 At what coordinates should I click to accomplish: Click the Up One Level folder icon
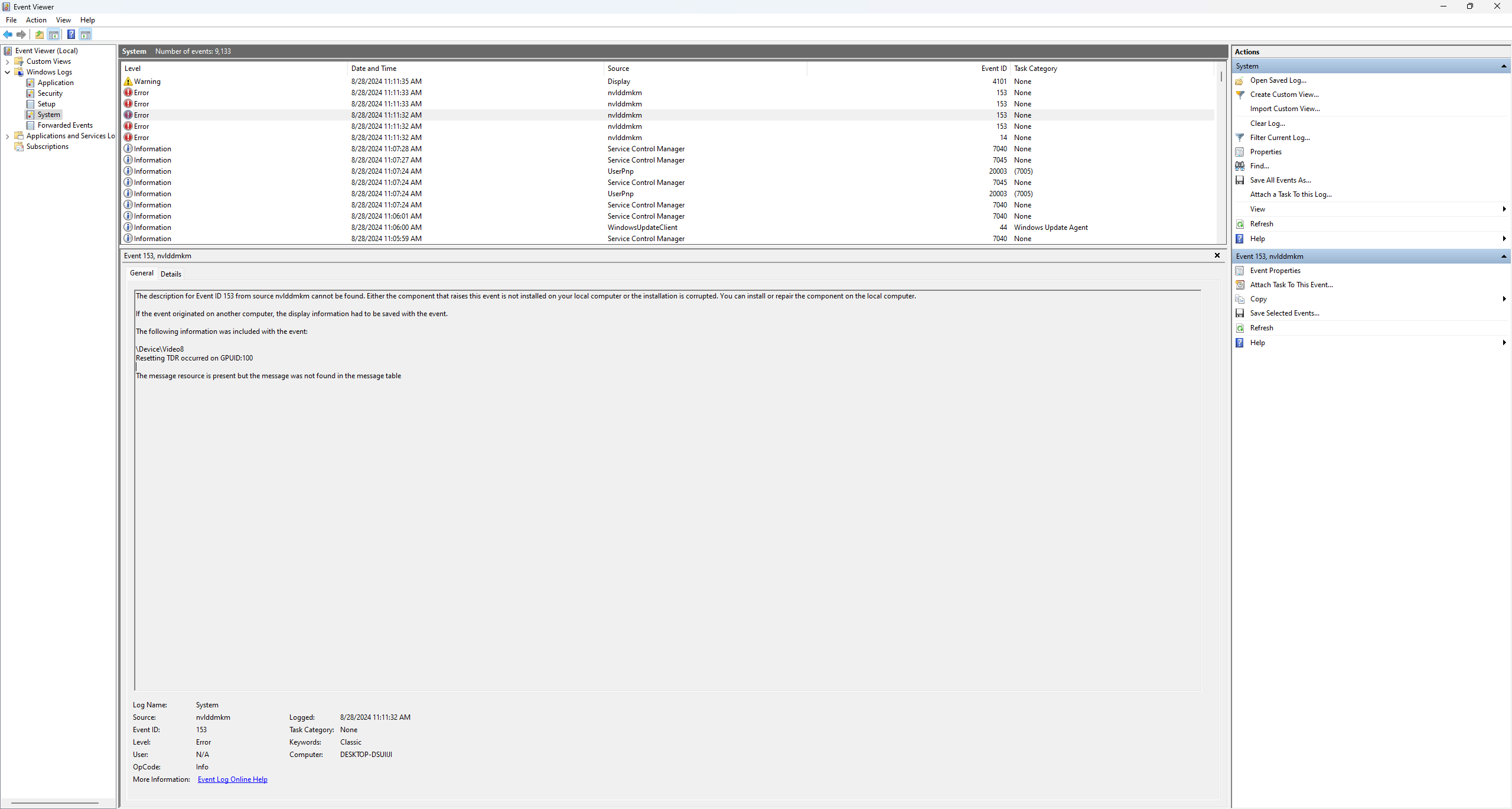click(x=40, y=34)
